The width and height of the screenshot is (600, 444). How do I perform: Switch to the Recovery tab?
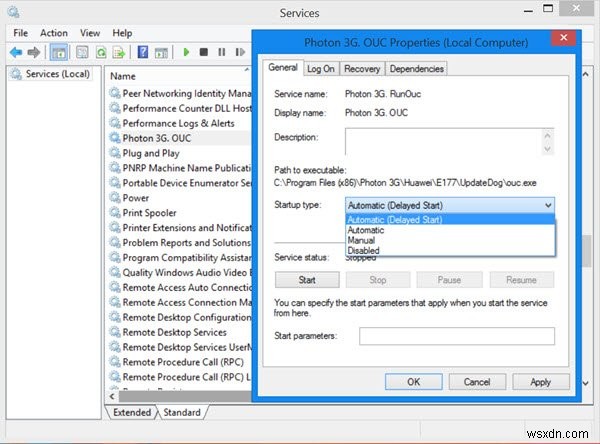(362, 69)
